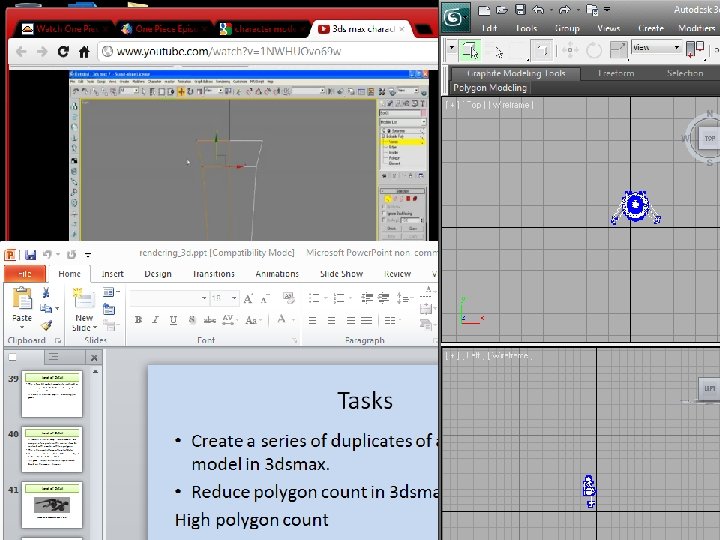Reload the YouTube page in Chrome
This screenshot has height=540, width=720.
63,51
